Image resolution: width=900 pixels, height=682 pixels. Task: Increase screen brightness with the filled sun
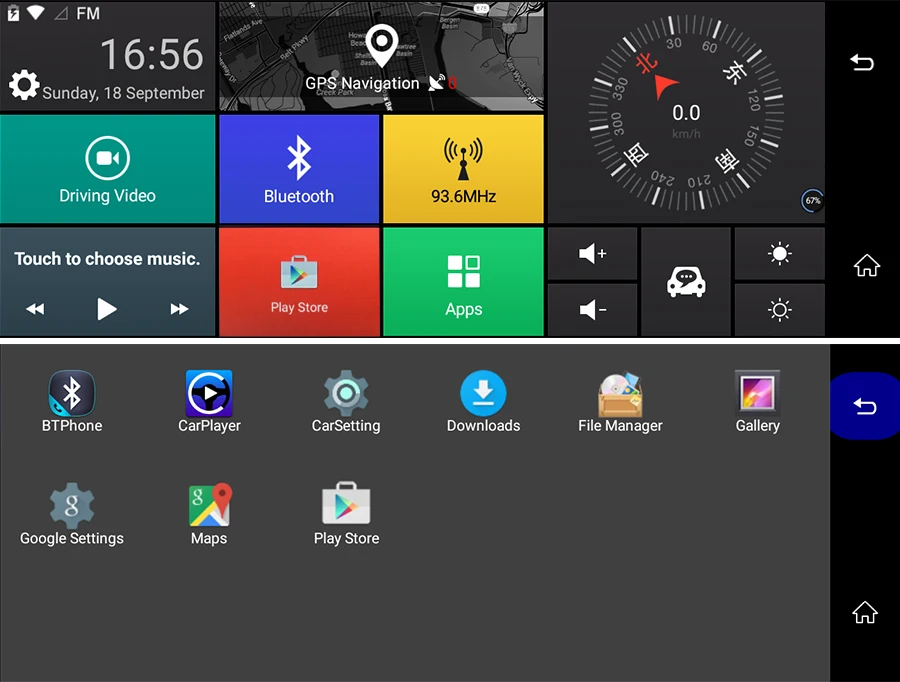[779, 254]
